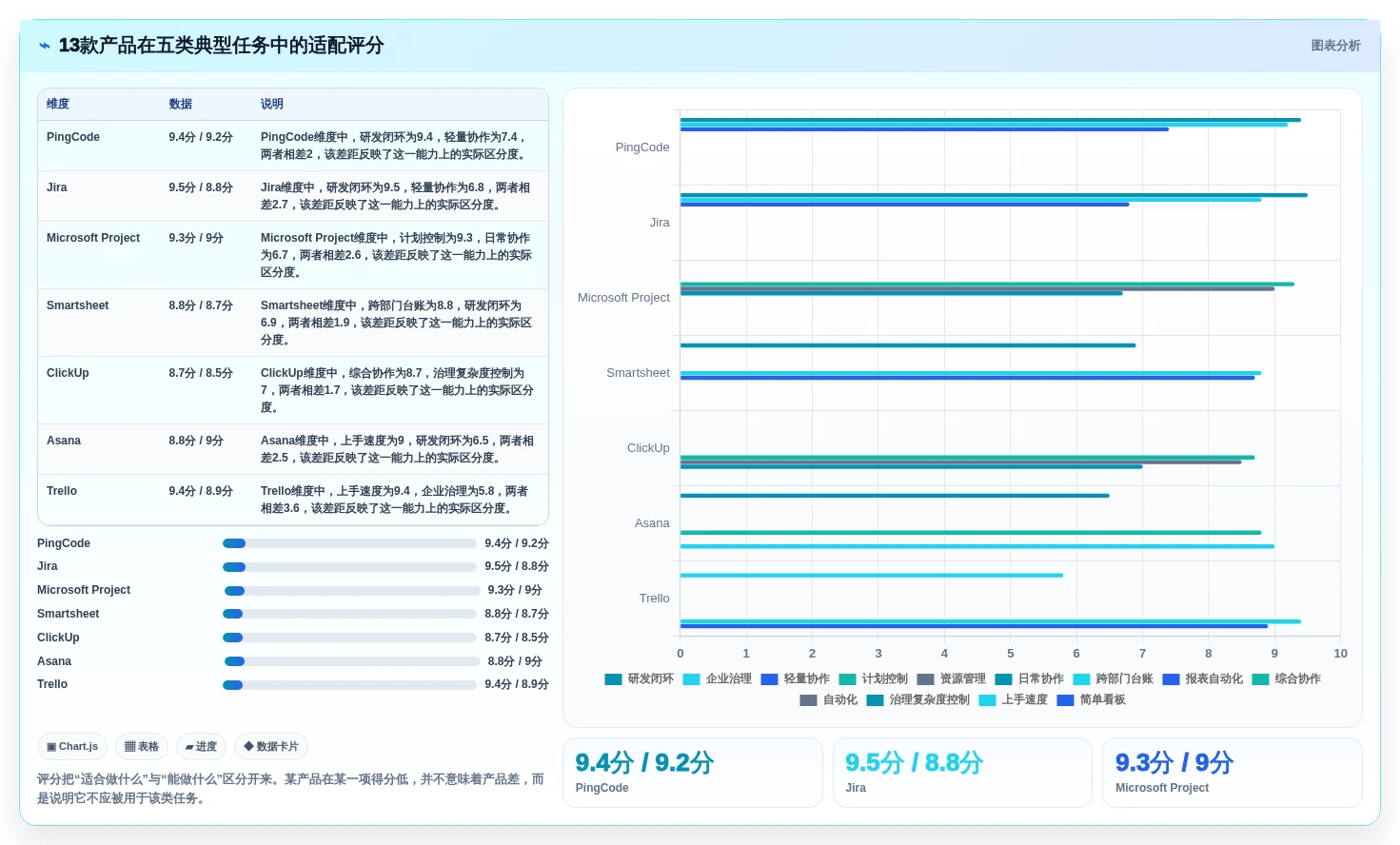Click the 表格 tag chip
This screenshot has width=1400, height=845.
click(142, 747)
